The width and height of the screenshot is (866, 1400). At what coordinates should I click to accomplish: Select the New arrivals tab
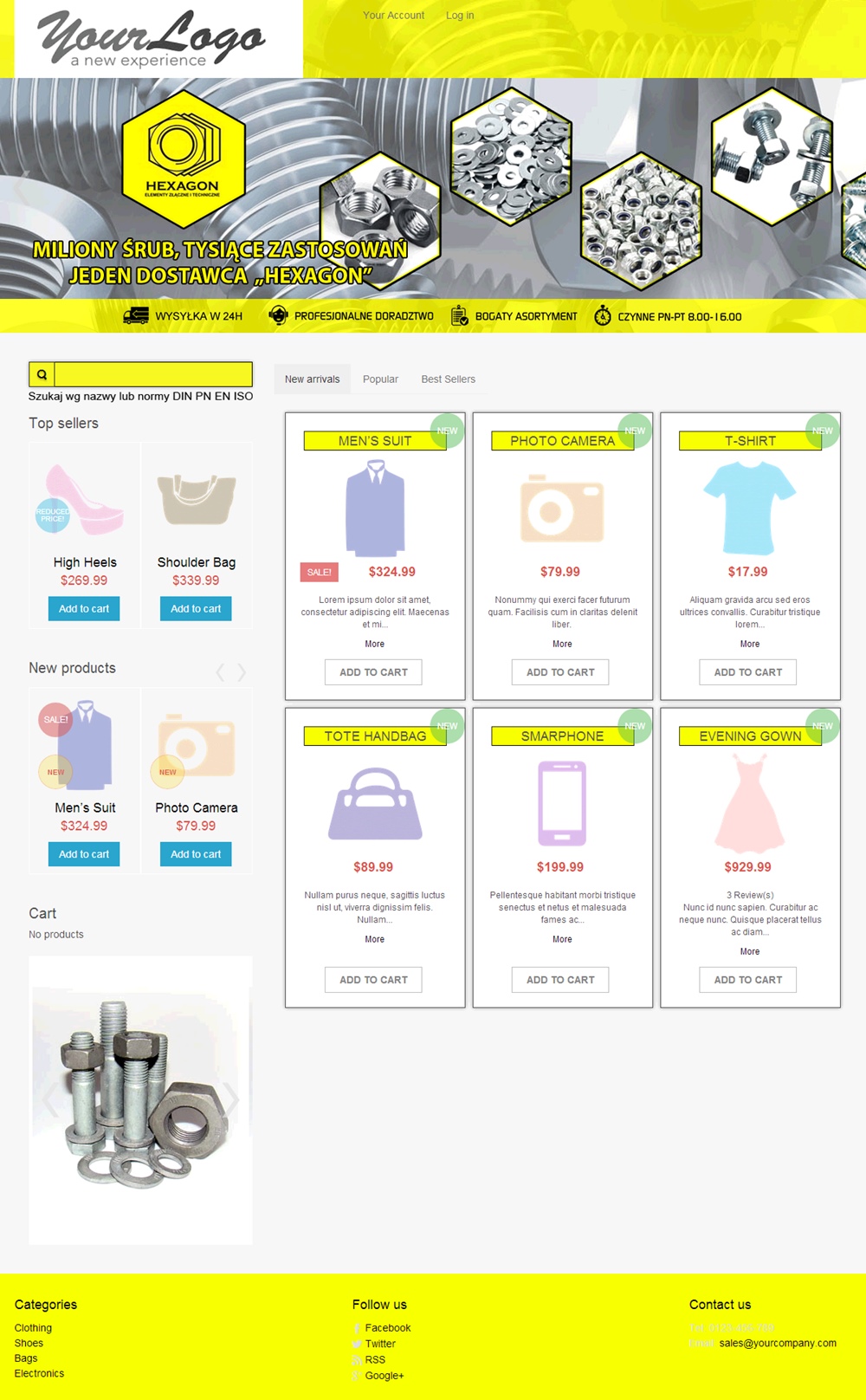pos(313,379)
